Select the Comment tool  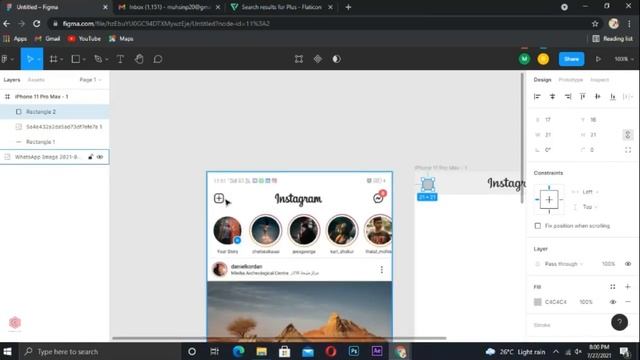(158, 59)
